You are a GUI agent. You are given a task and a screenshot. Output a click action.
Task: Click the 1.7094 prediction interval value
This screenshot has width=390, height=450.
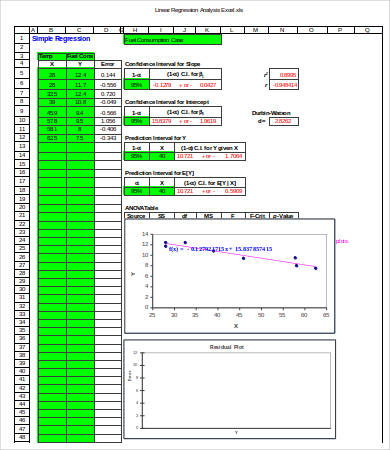pos(233,156)
